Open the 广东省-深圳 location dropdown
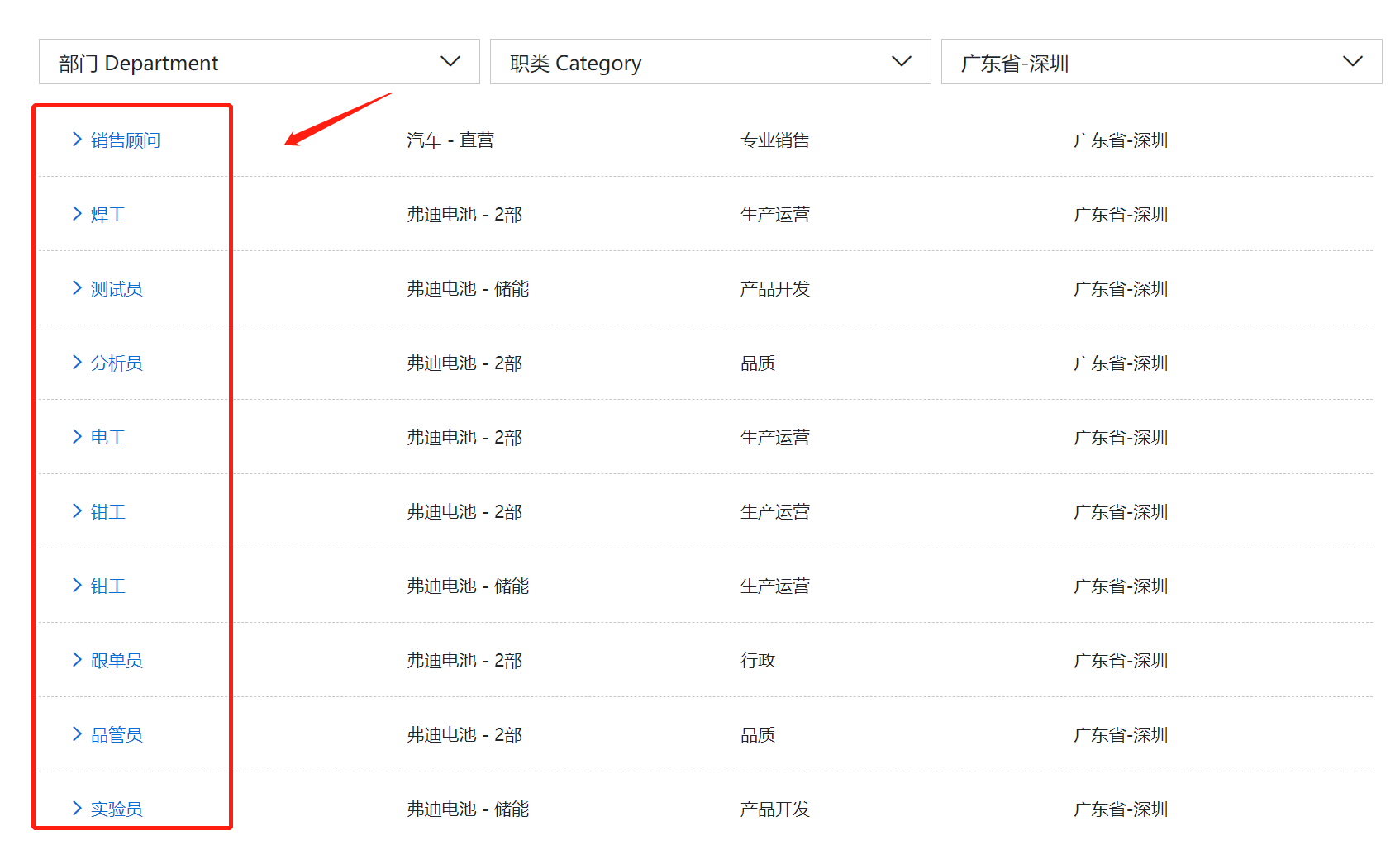 [x=1161, y=62]
